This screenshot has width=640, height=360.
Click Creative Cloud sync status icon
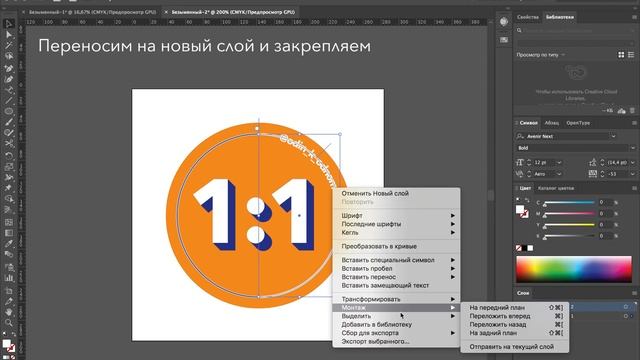pyautogui.click(x=622, y=111)
